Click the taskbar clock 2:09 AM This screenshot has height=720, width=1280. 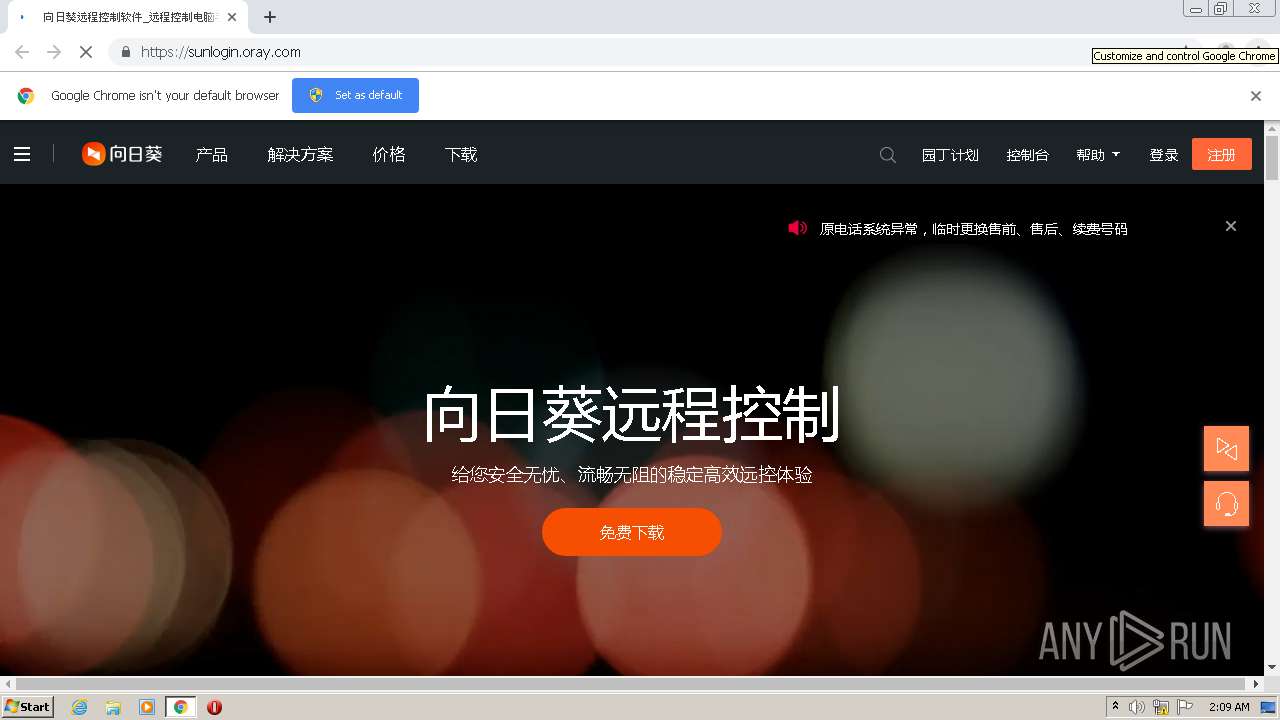(1229, 707)
